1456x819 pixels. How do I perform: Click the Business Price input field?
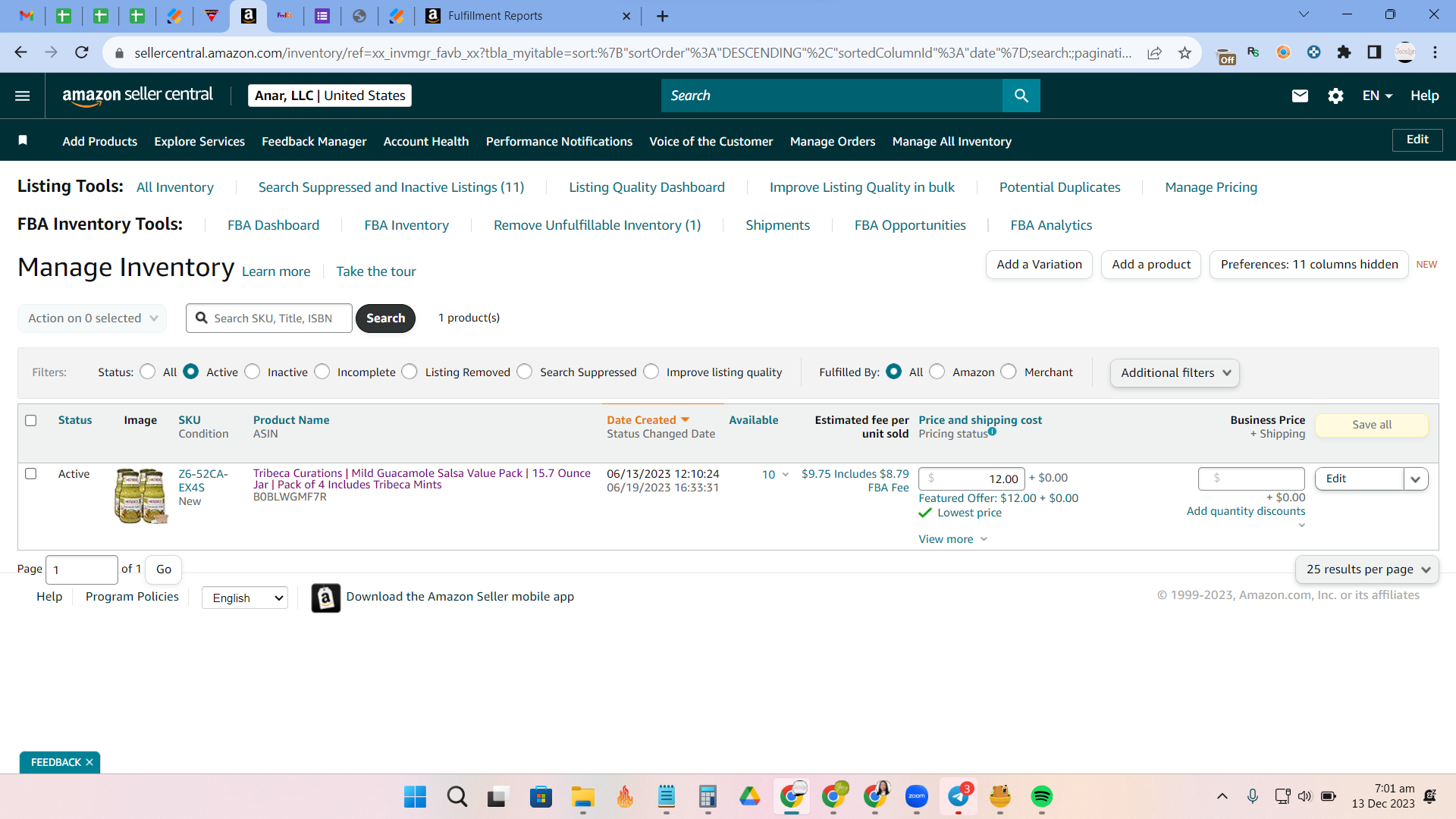click(1251, 479)
